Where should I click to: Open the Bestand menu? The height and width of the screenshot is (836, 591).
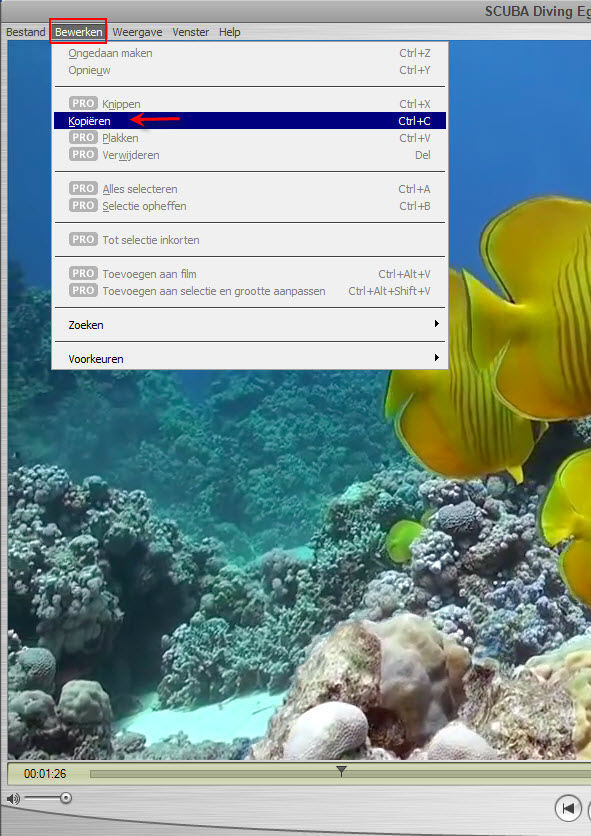coord(26,32)
